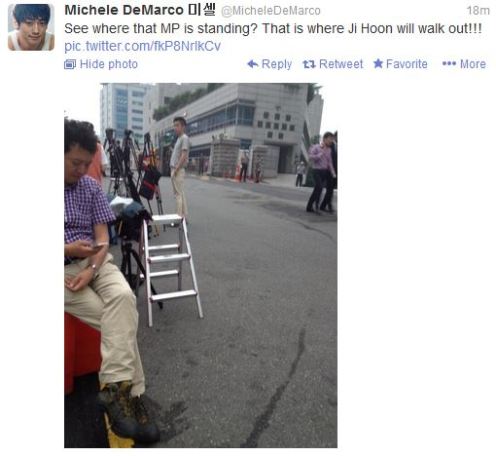Click the photo icon beside Hide photo
The image size is (496, 456).
pyautogui.click(x=70, y=64)
